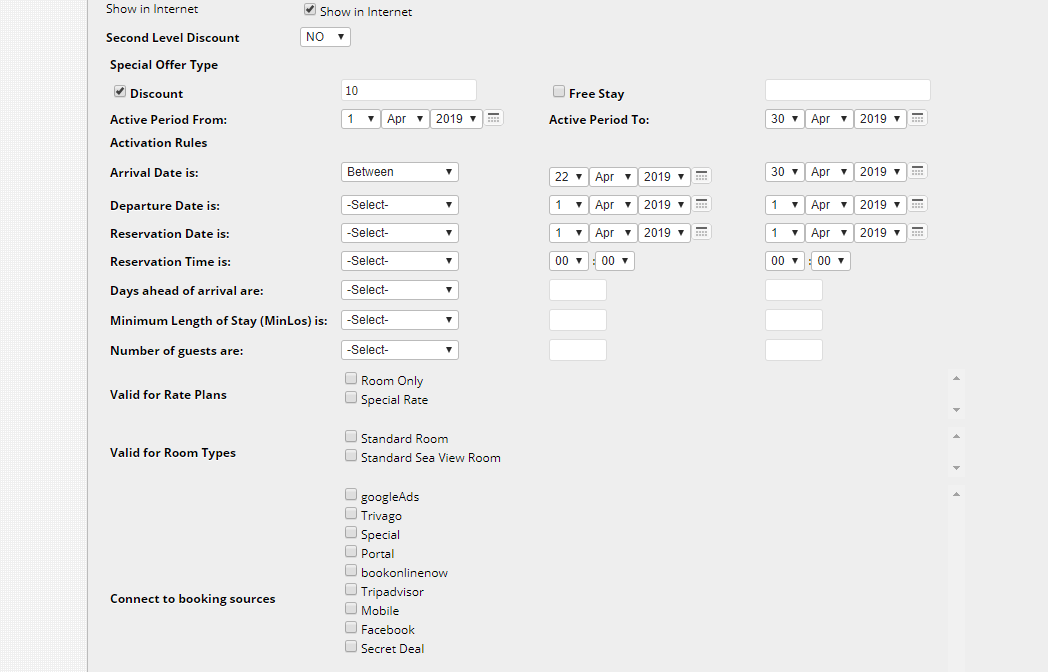
Task: Click first Minimum Length of Stay field
Action: tap(577, 320)
